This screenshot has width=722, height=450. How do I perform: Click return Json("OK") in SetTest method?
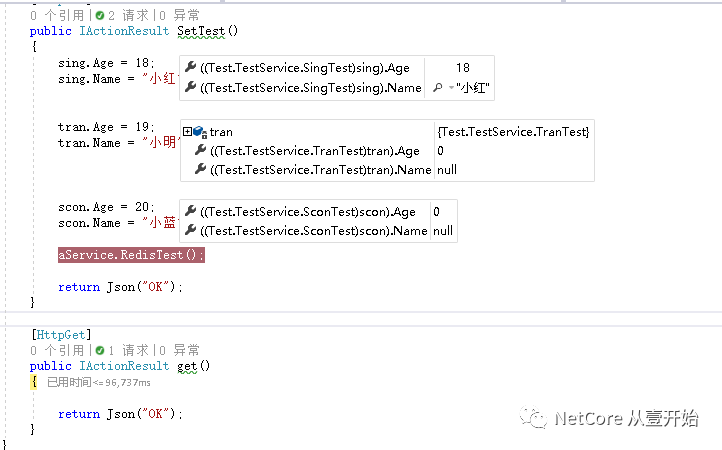point(120,286)
